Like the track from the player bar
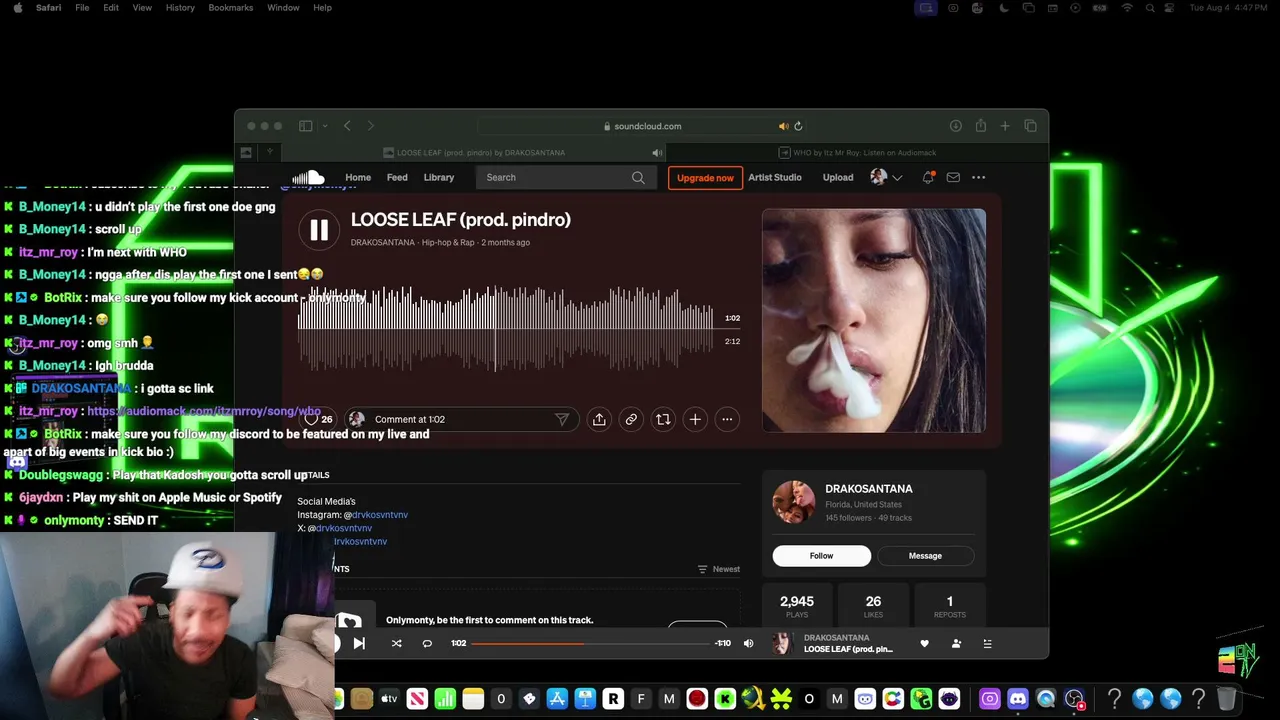 (x=924, y=643)
